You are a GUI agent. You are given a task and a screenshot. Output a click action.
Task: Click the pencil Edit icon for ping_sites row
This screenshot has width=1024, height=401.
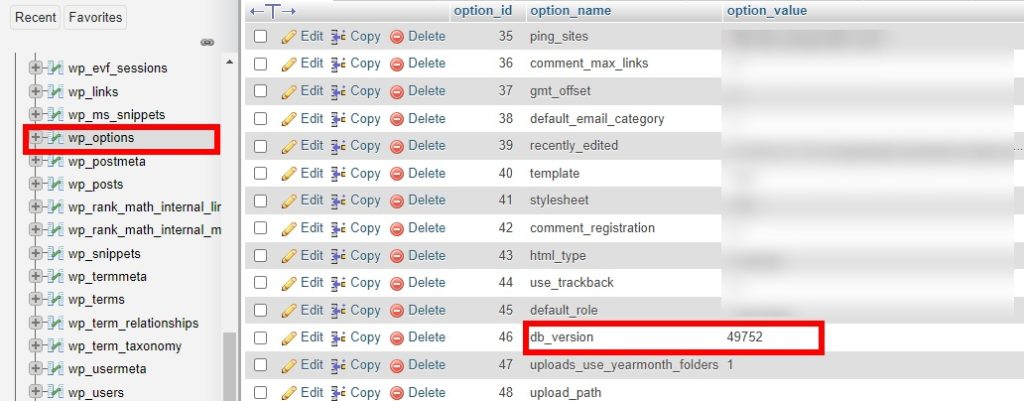pos(289,37)
